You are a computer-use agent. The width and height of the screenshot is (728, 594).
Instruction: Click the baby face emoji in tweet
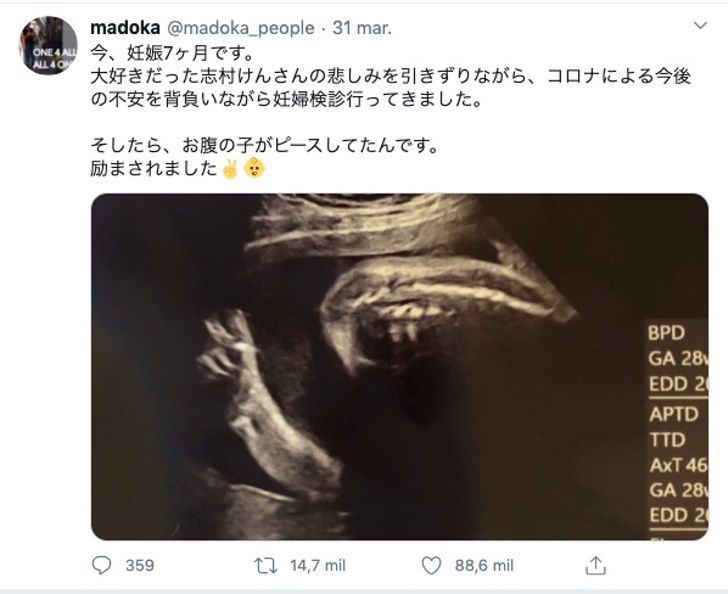tap(255, 169)
